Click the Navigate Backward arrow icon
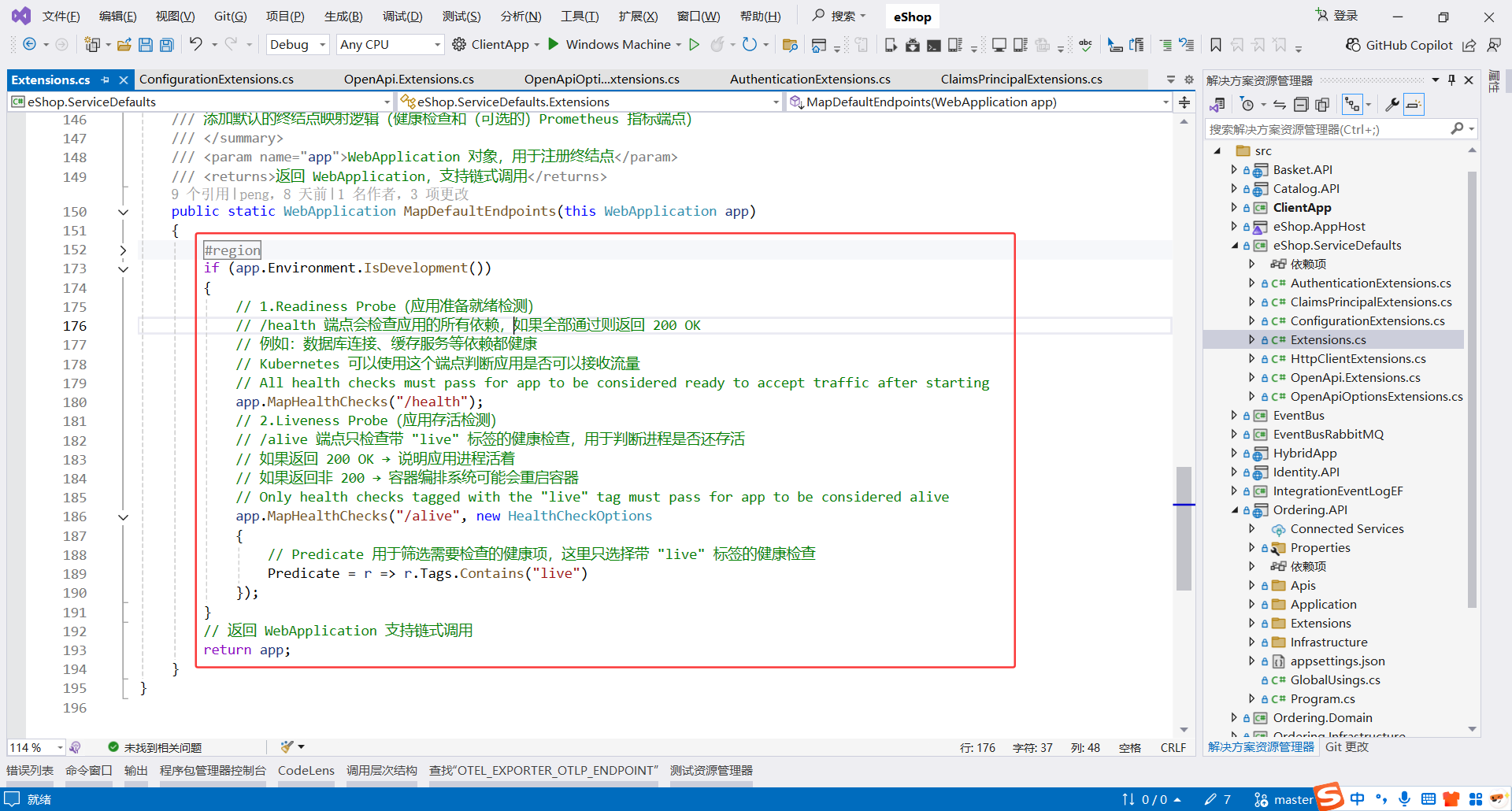This screenshot has height=811, width=1512. pos(29,44)
